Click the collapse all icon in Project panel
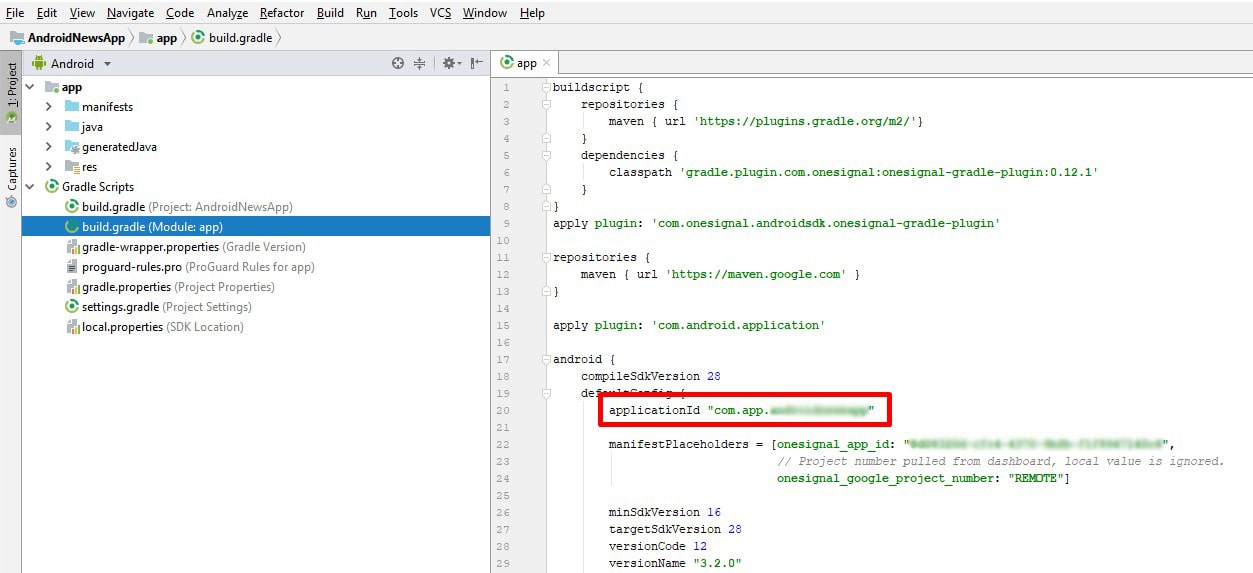Screen dimensions: 1253x573 coord(420,63)
